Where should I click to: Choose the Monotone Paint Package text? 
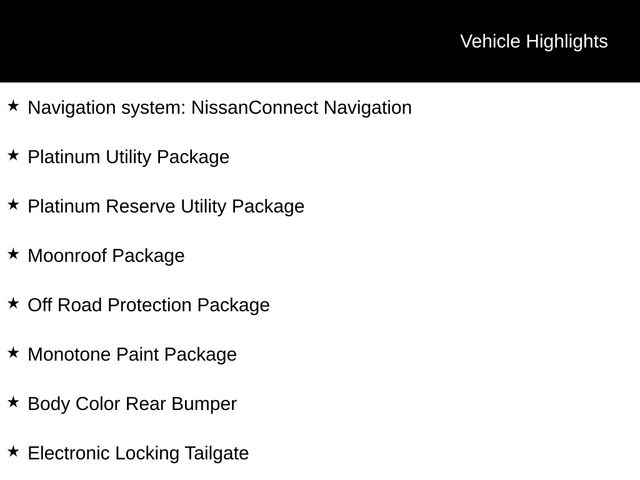tap(132, 355)
